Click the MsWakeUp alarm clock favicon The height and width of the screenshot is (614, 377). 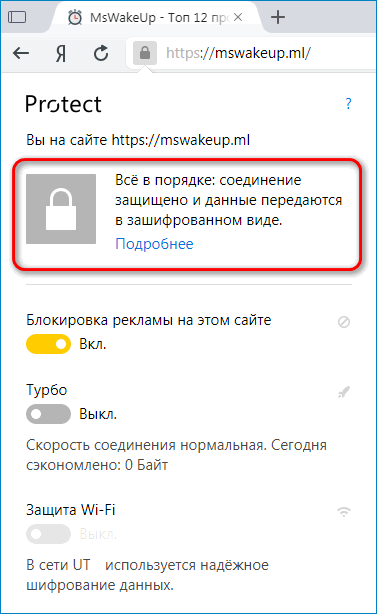tap(75, 18)
